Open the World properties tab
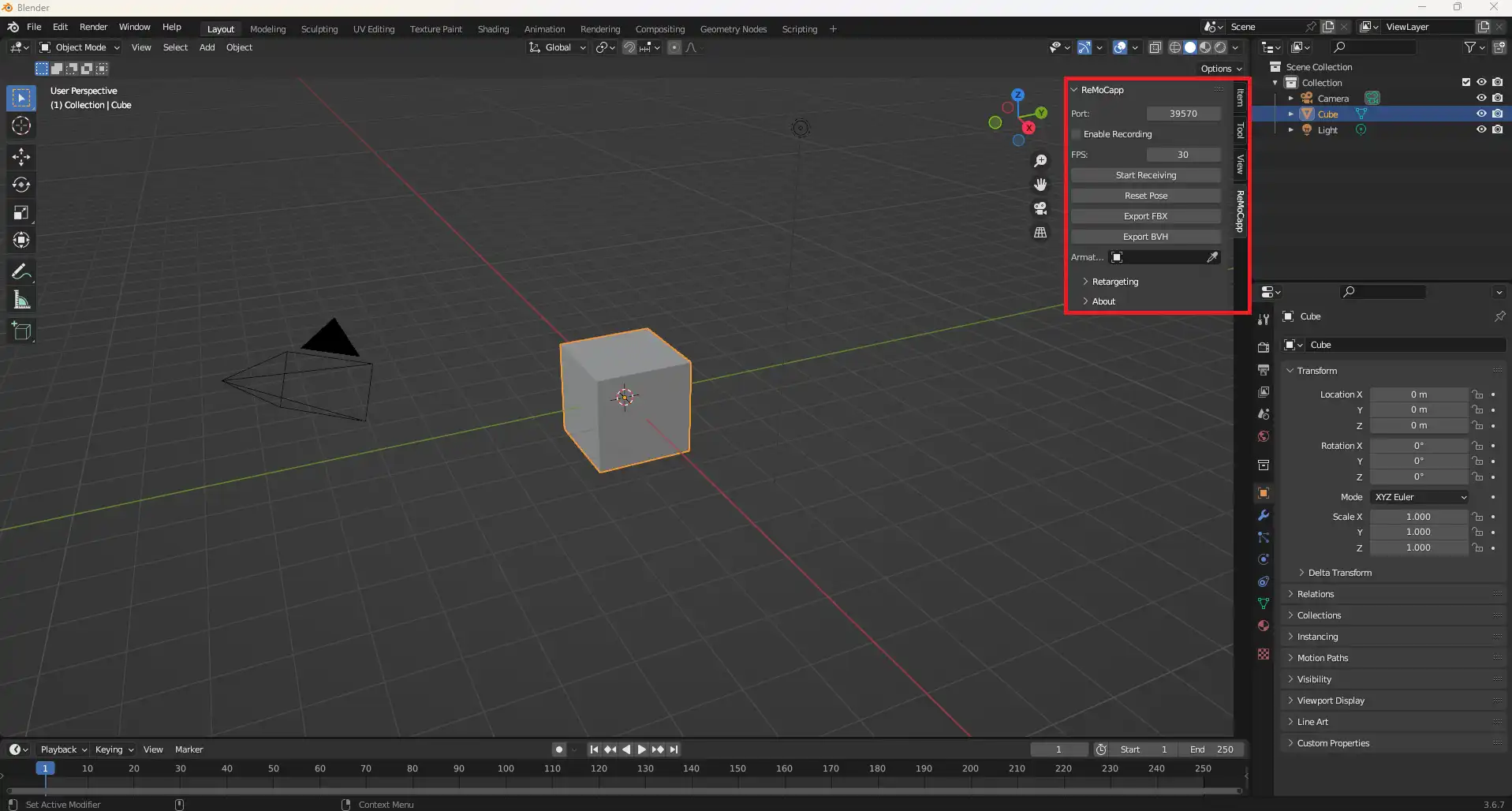 click(x=1264, y=436)
